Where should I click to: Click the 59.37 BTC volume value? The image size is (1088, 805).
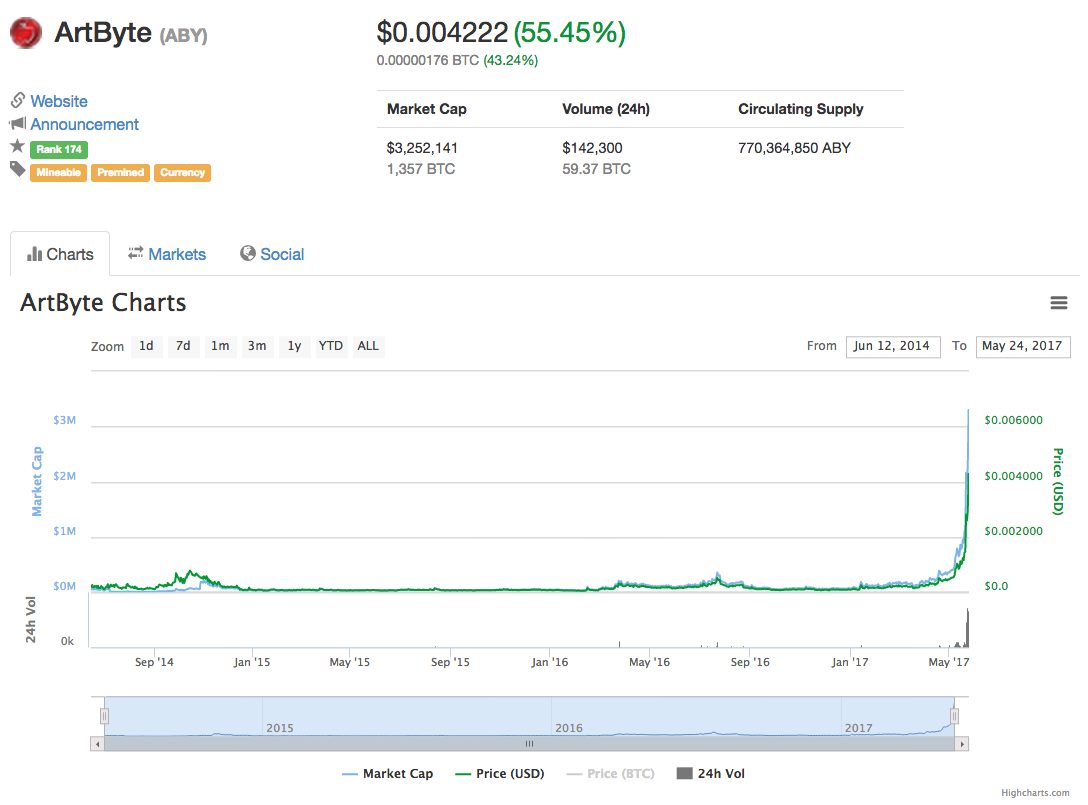pos(596,169)
